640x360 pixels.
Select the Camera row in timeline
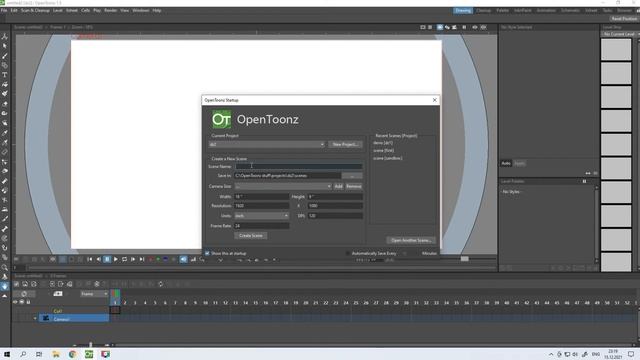pos(74,319)
